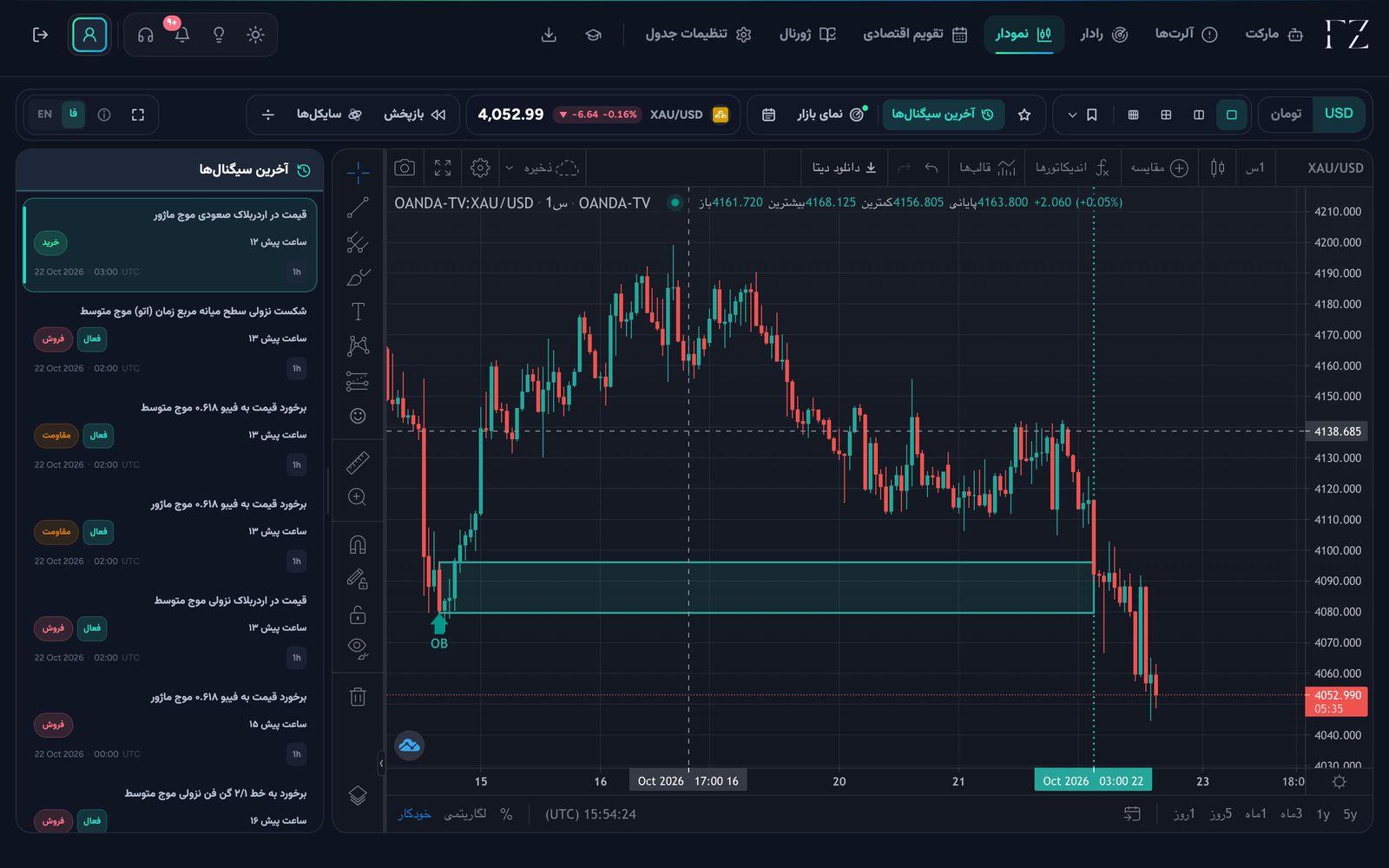Open object tree layers icon

[358, 795]
